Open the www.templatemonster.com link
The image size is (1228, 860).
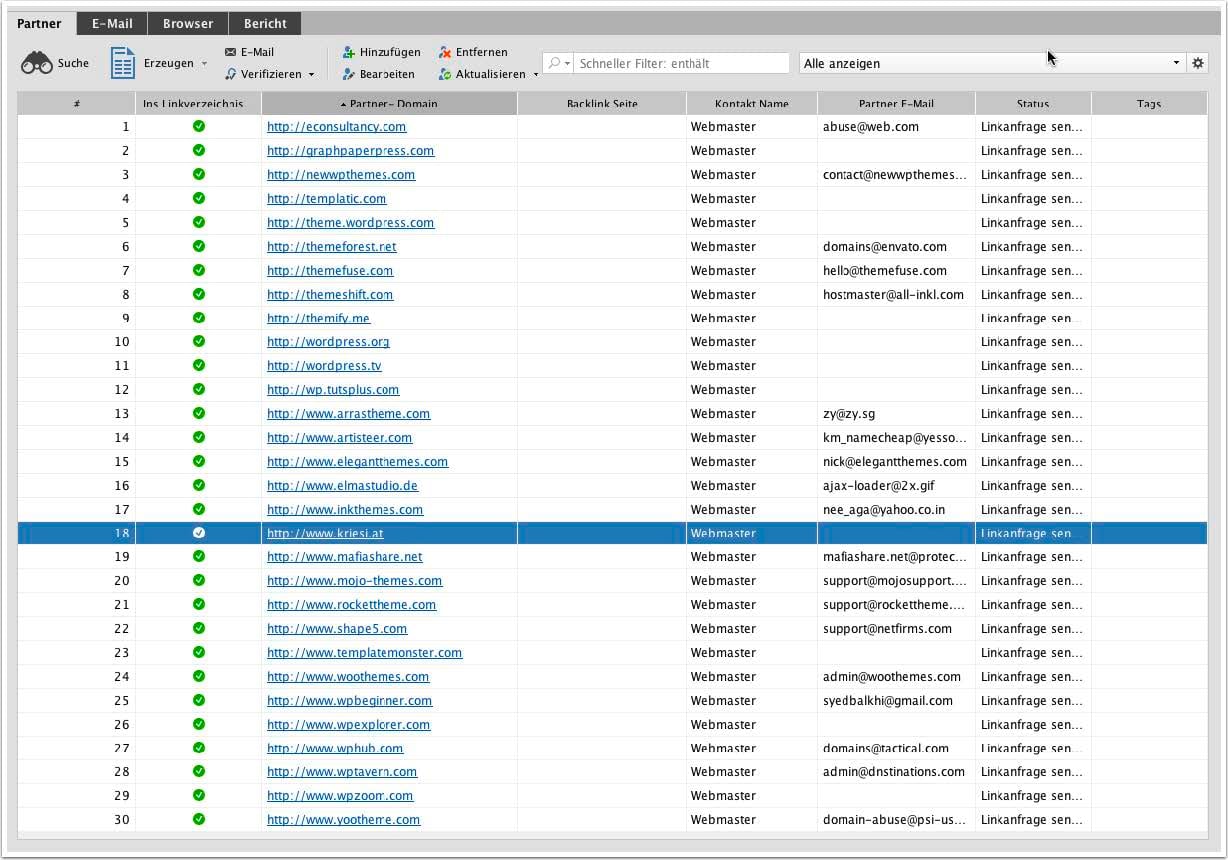[x=364, y=653]
